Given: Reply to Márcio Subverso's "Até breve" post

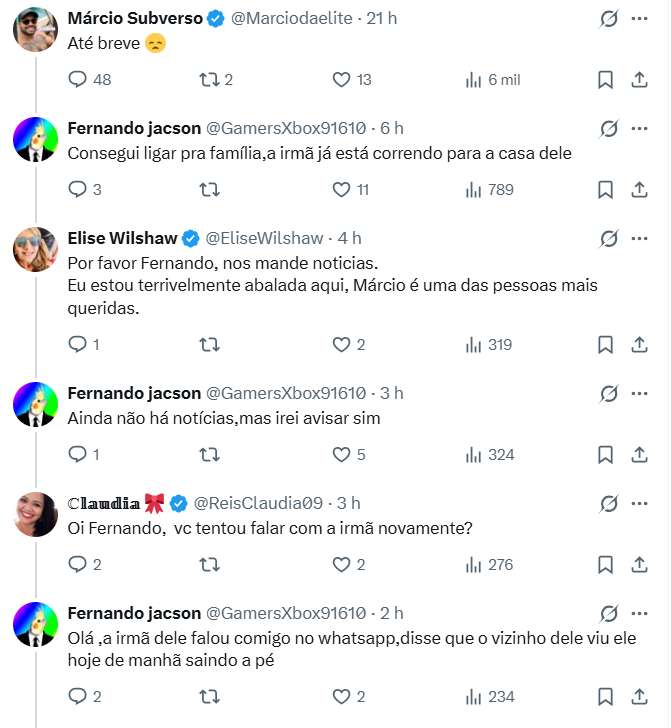Looking at the screenshot, I should click(78, 80).
